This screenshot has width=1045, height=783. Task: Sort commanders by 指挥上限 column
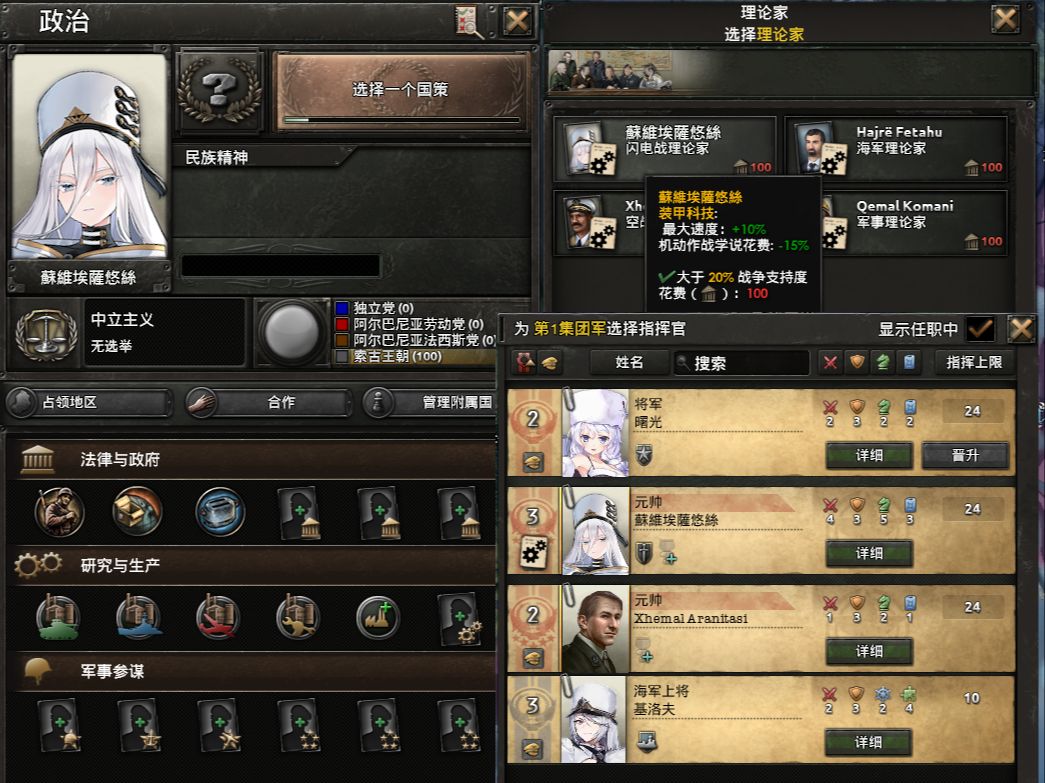(x=974, y=363)
